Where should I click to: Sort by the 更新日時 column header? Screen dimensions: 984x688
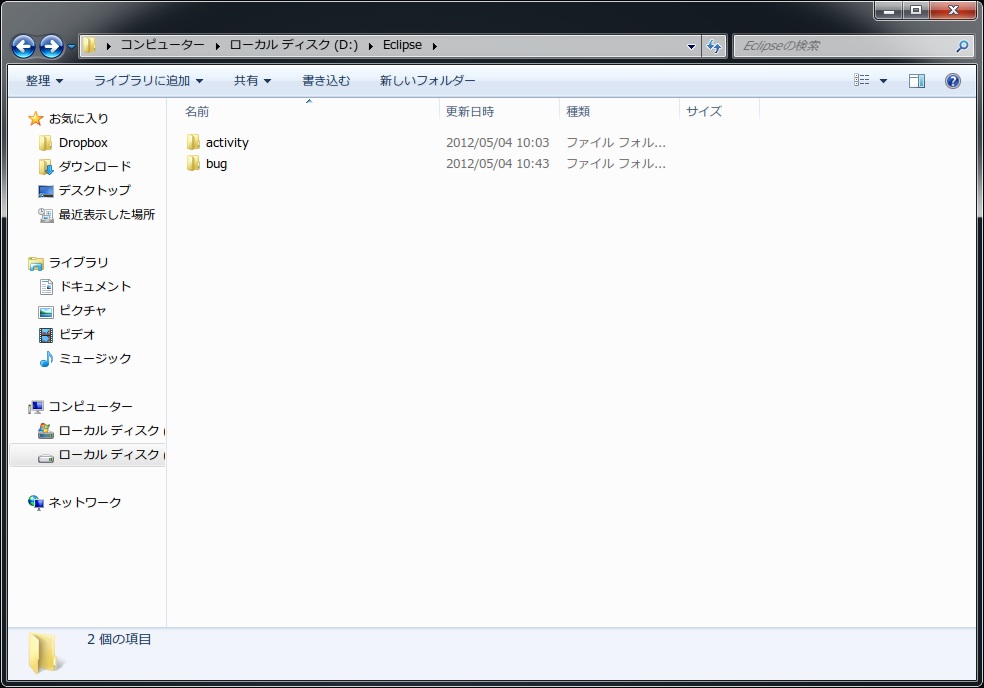coord(470,112)
